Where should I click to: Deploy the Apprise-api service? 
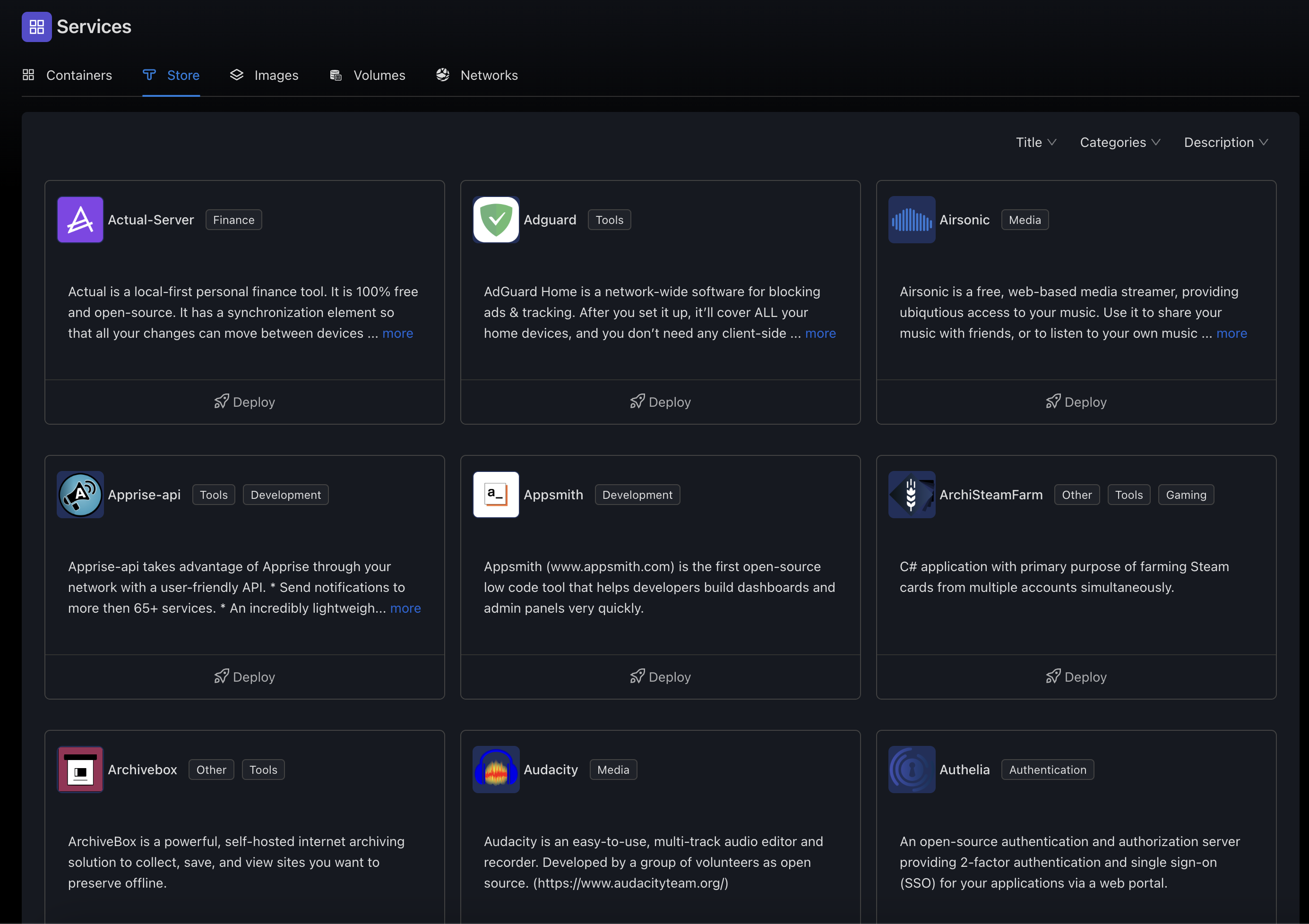point(245,676)
